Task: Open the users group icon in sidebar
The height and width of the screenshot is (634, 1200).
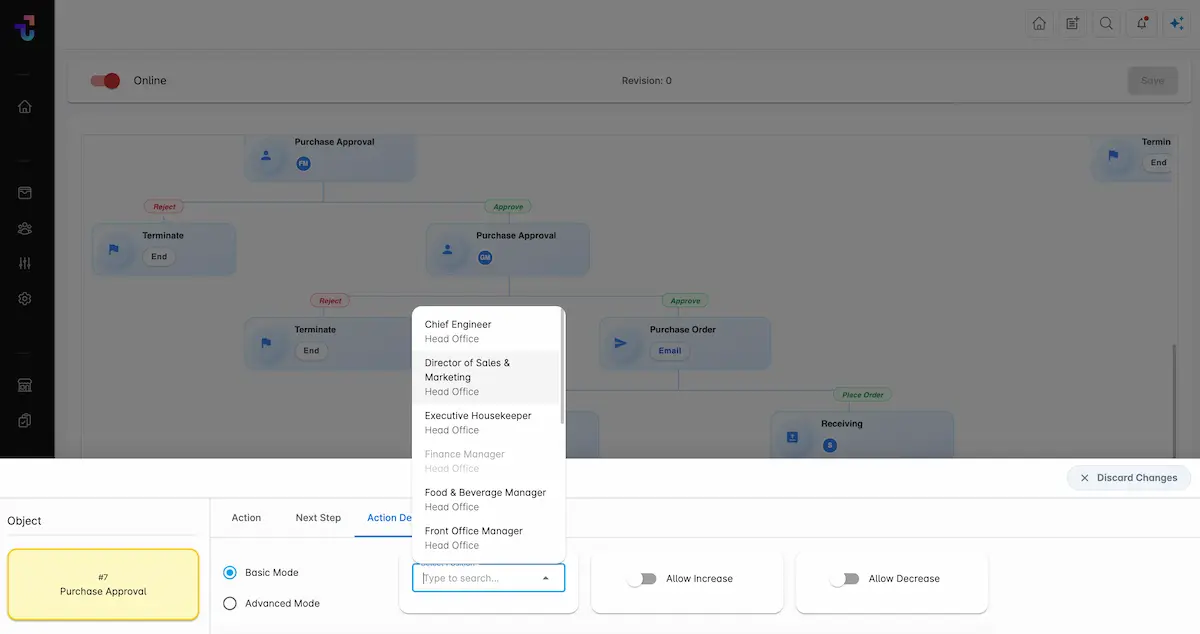Action: coord(25,229)
